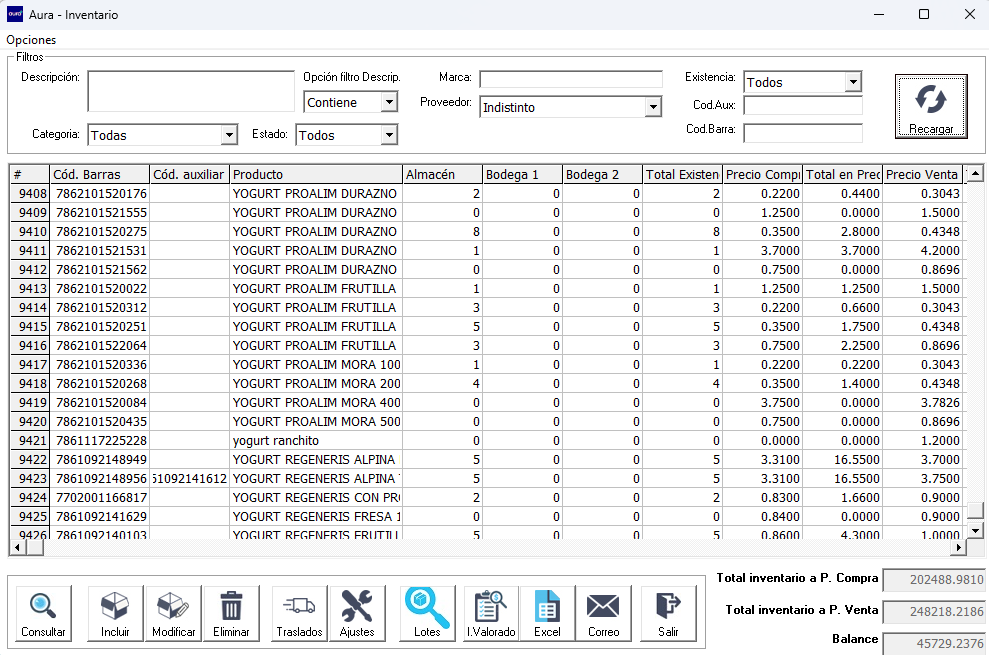Click Total inventario a P. Compra value
Screen dimensions: 989x655
click(934, 580)
